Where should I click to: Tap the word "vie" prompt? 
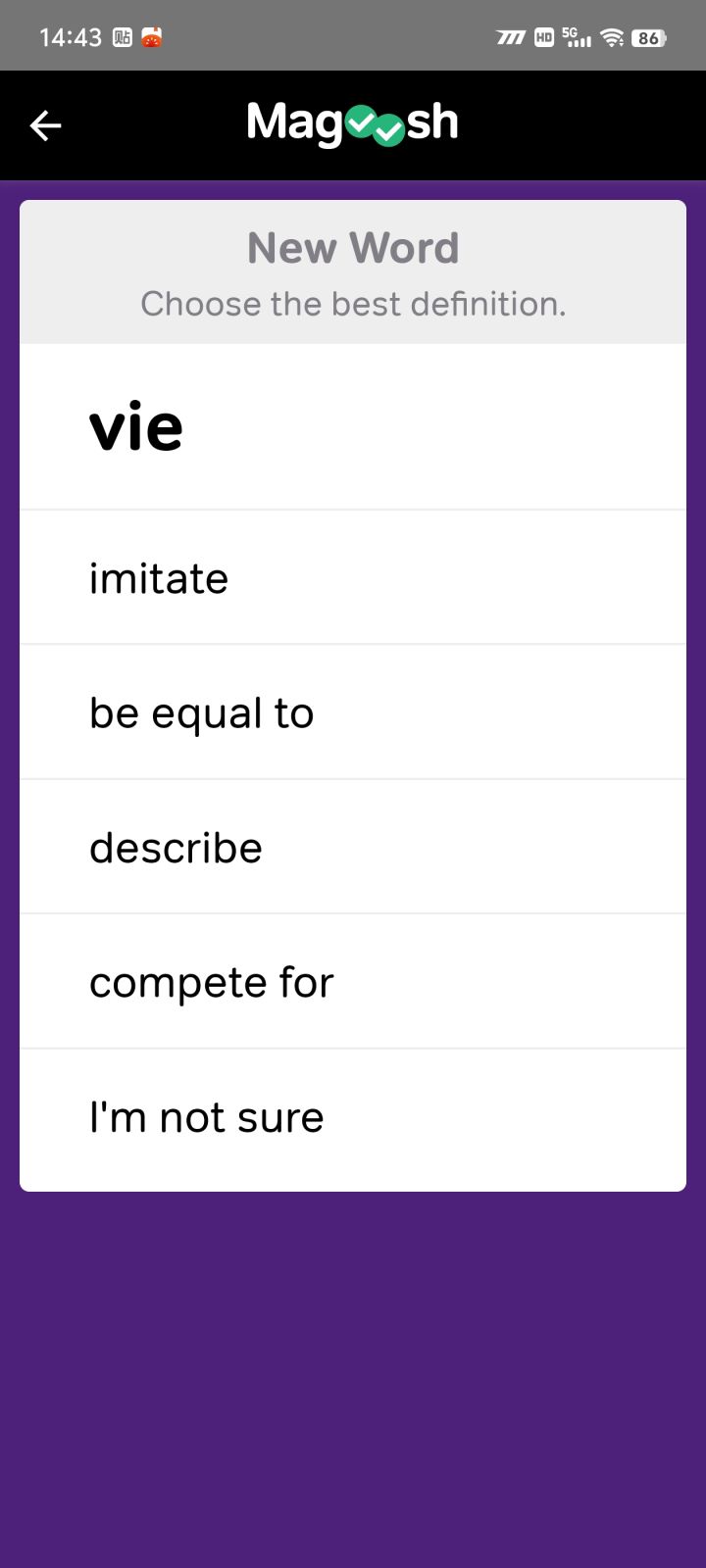click(x=136, y=428)
